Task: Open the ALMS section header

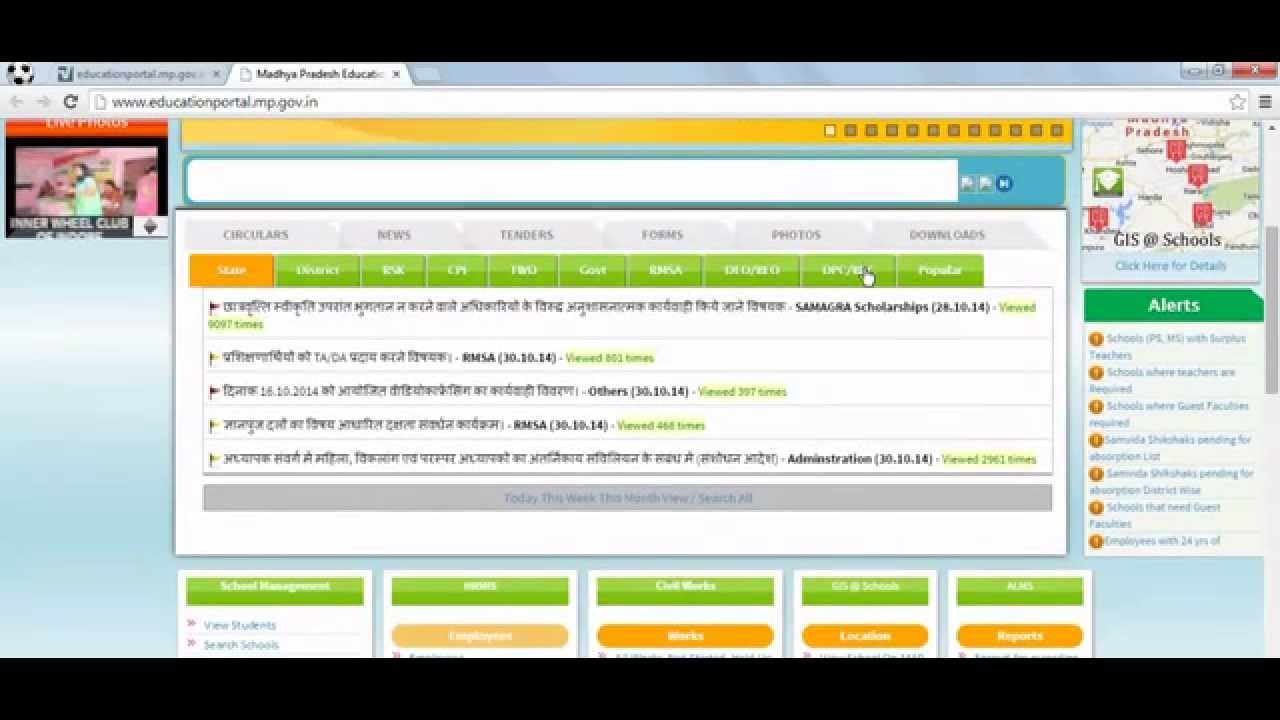Action: [x=1020, y=590]
